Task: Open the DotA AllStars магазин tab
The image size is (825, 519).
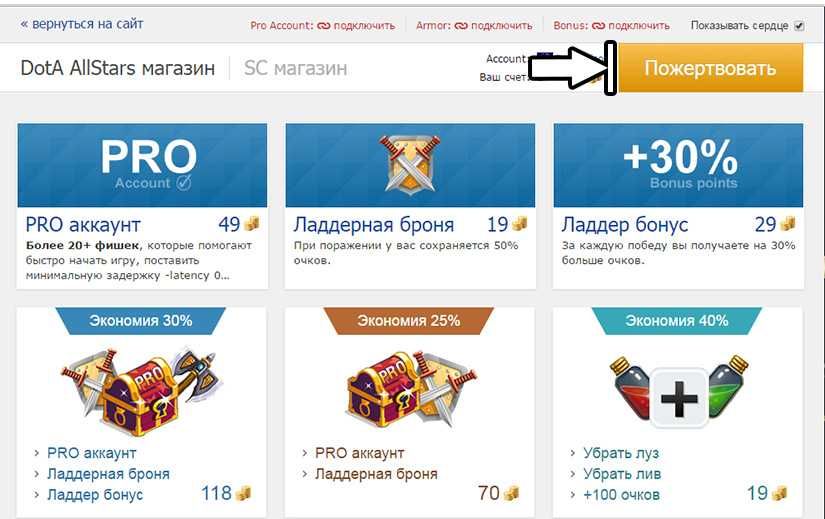Action: pos(117,68)
